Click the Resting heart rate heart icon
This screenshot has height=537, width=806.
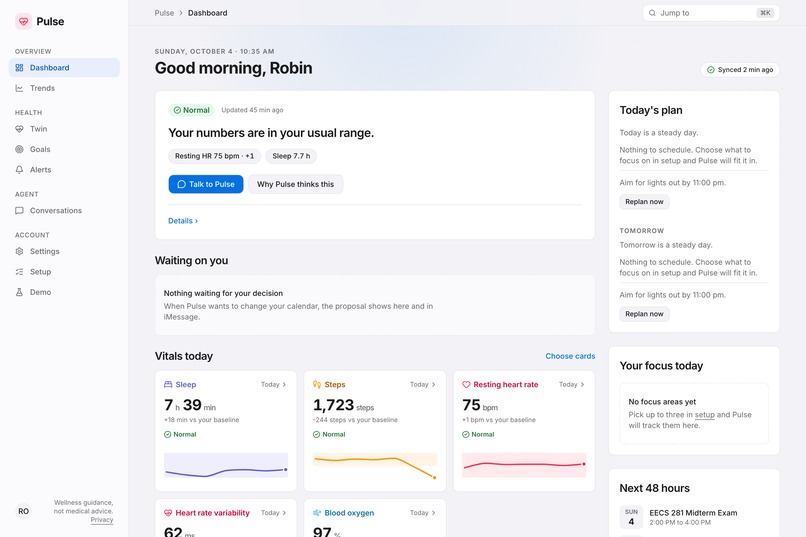[x=466, y=384]
